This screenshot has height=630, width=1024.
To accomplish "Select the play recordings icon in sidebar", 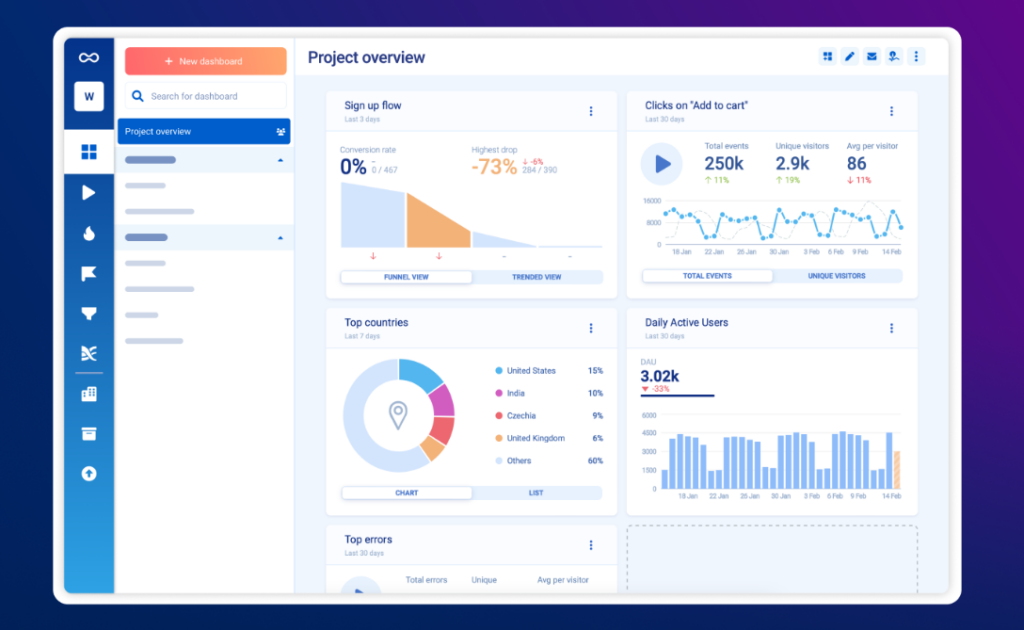I will [88, 192].
